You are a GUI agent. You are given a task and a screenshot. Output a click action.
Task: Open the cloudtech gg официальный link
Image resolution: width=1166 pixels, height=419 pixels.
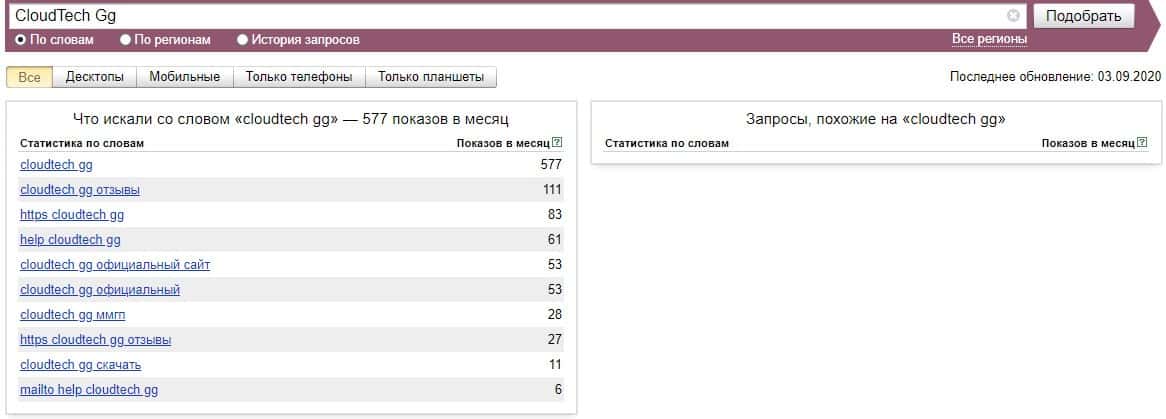[100, 290]
